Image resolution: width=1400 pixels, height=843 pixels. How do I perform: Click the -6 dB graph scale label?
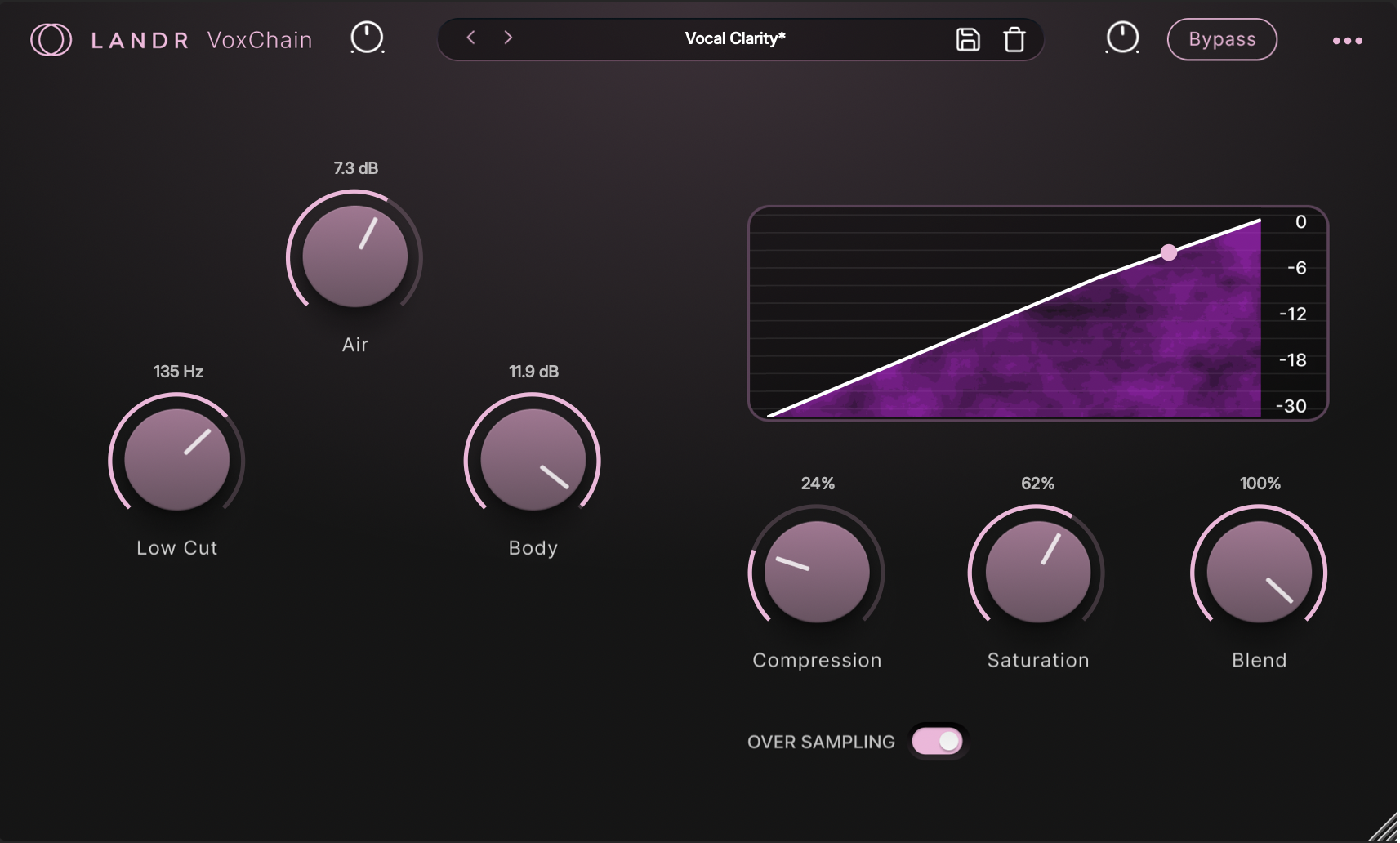1297,268
